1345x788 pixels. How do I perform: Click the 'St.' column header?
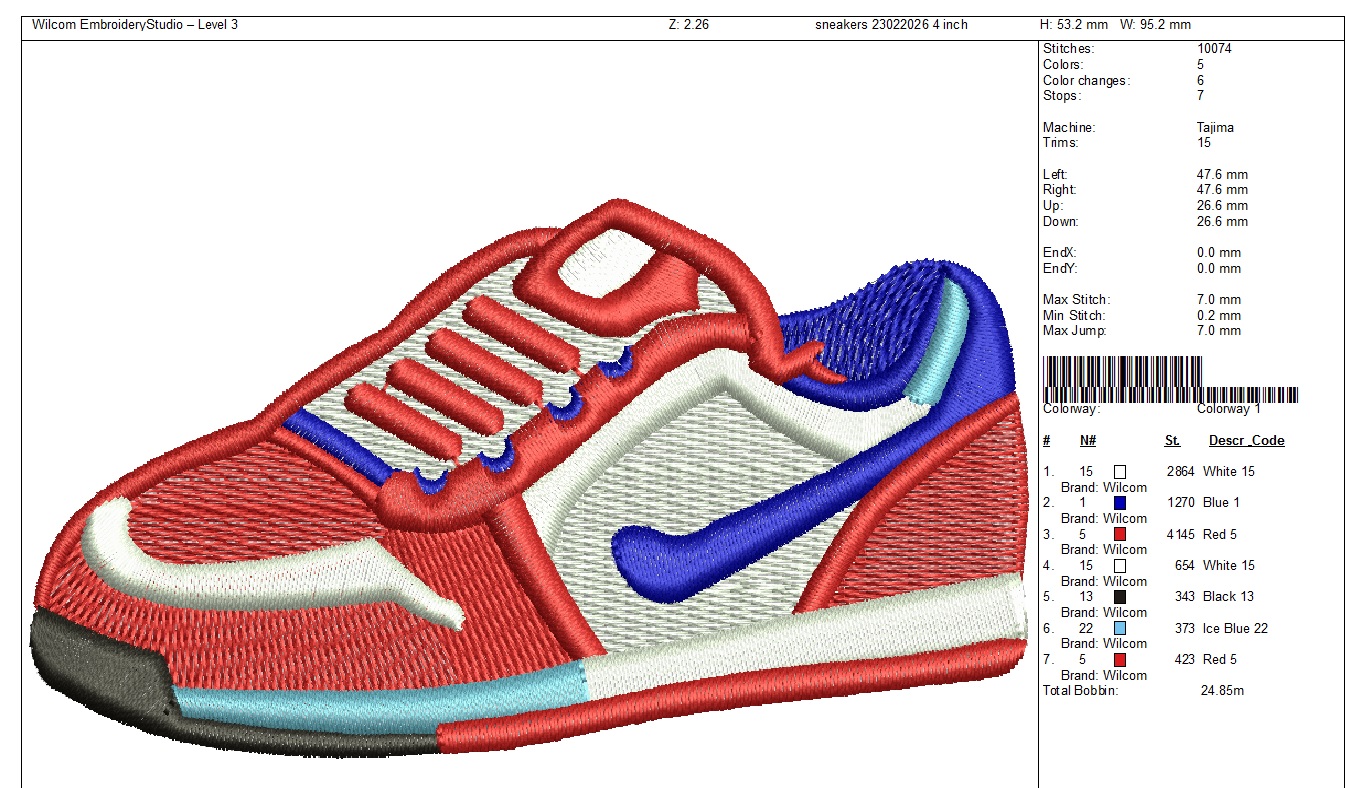click(x=1172, y=441)
